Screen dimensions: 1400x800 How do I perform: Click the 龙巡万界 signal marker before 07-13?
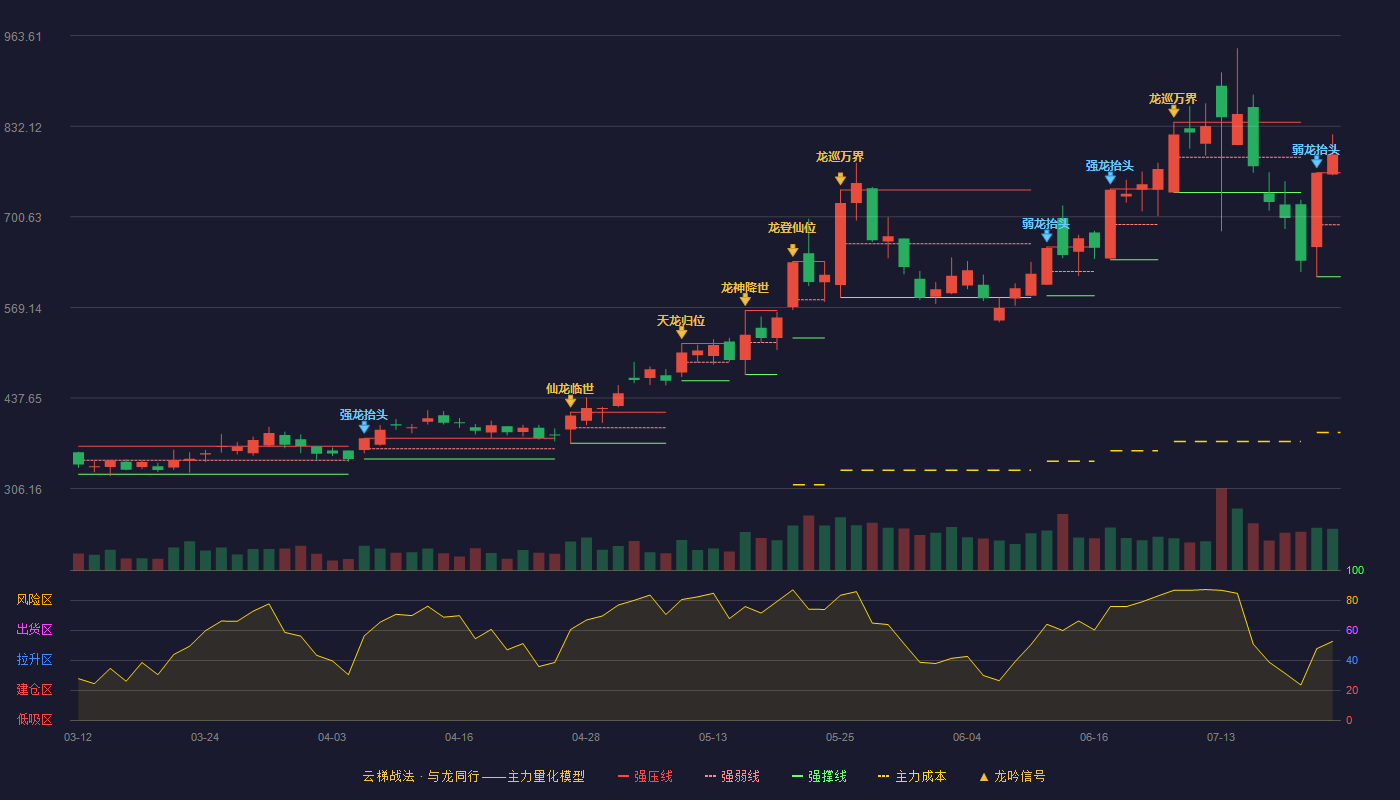point(1173,111)
